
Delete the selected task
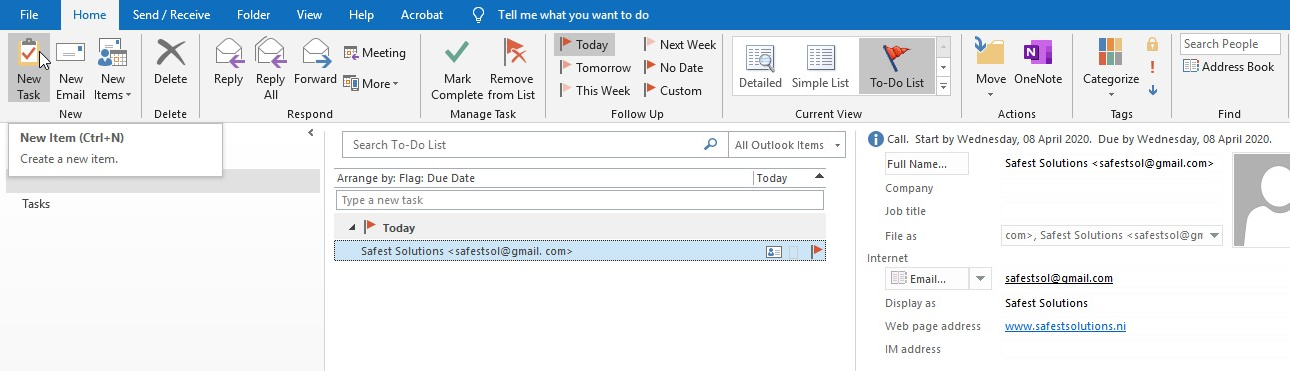coord(171,64)
